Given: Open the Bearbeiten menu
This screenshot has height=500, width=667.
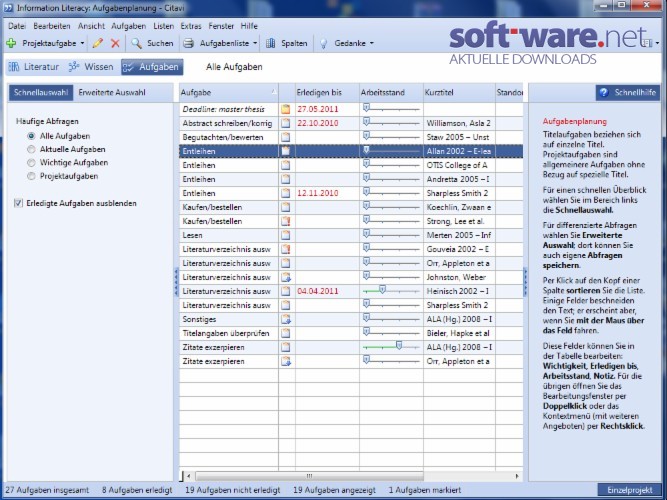Looking at the screenshot, I should tap(52, 26).
